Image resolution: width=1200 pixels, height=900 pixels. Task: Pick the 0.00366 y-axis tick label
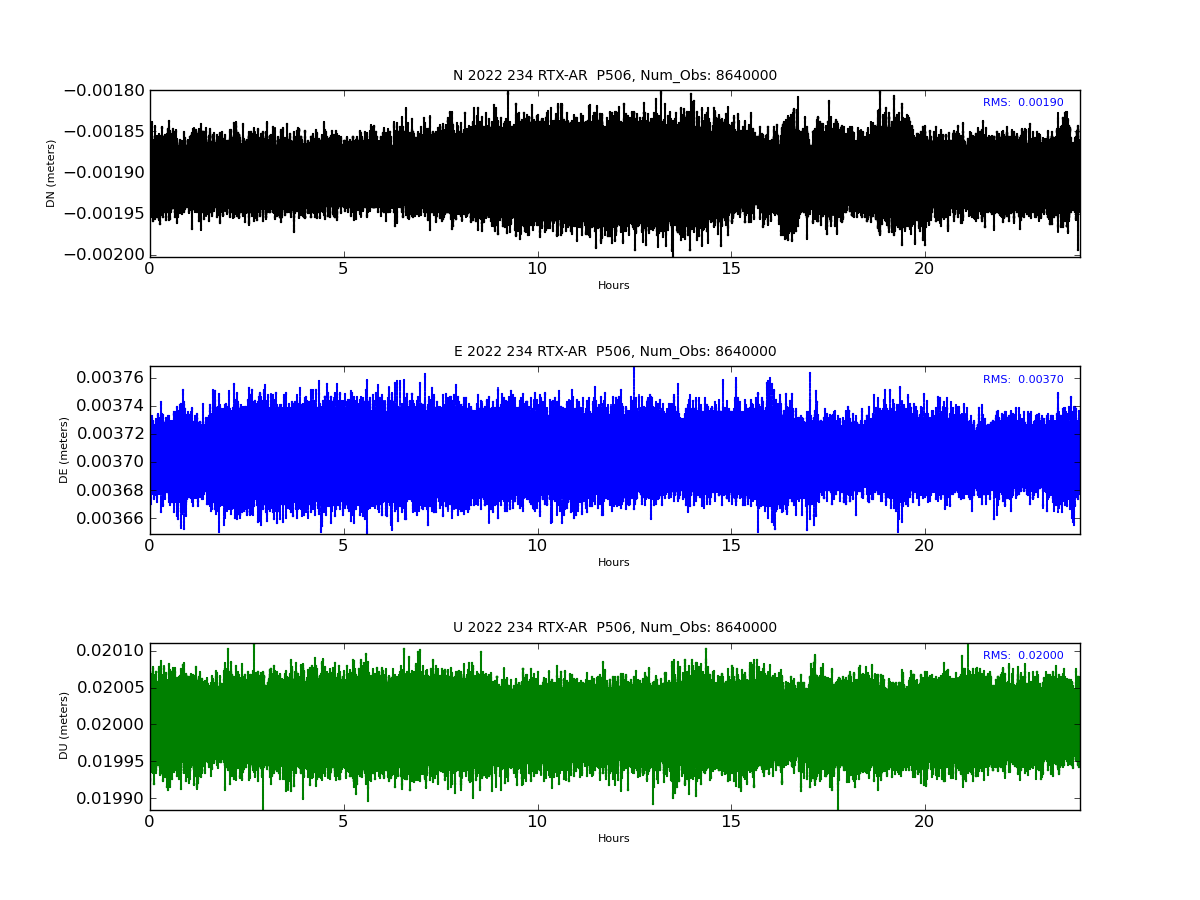(110, 518)
